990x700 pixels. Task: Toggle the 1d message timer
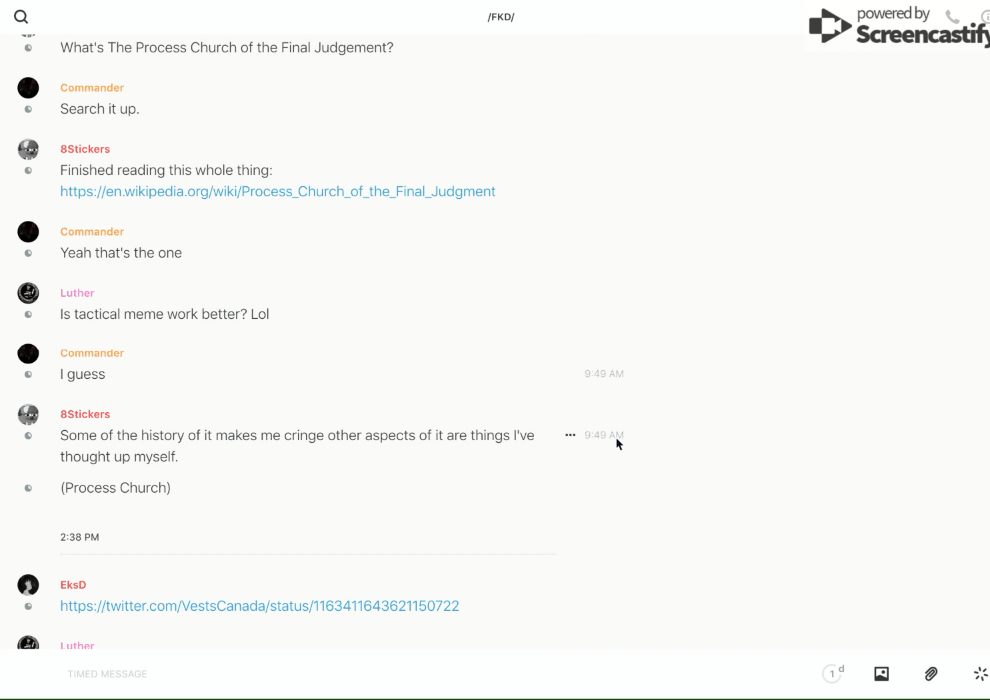[x=833, y=674]
